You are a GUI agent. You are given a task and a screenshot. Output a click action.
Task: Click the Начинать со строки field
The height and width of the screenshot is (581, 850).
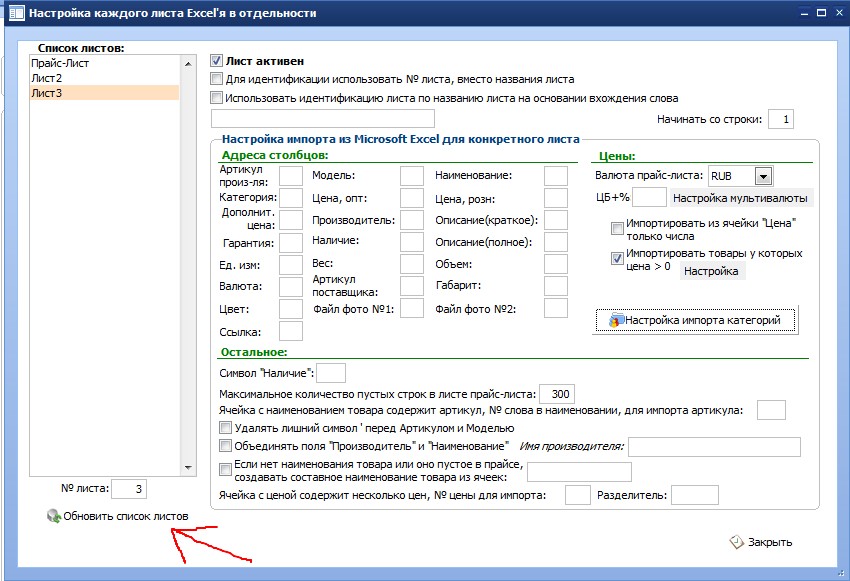tap(781, 119)
